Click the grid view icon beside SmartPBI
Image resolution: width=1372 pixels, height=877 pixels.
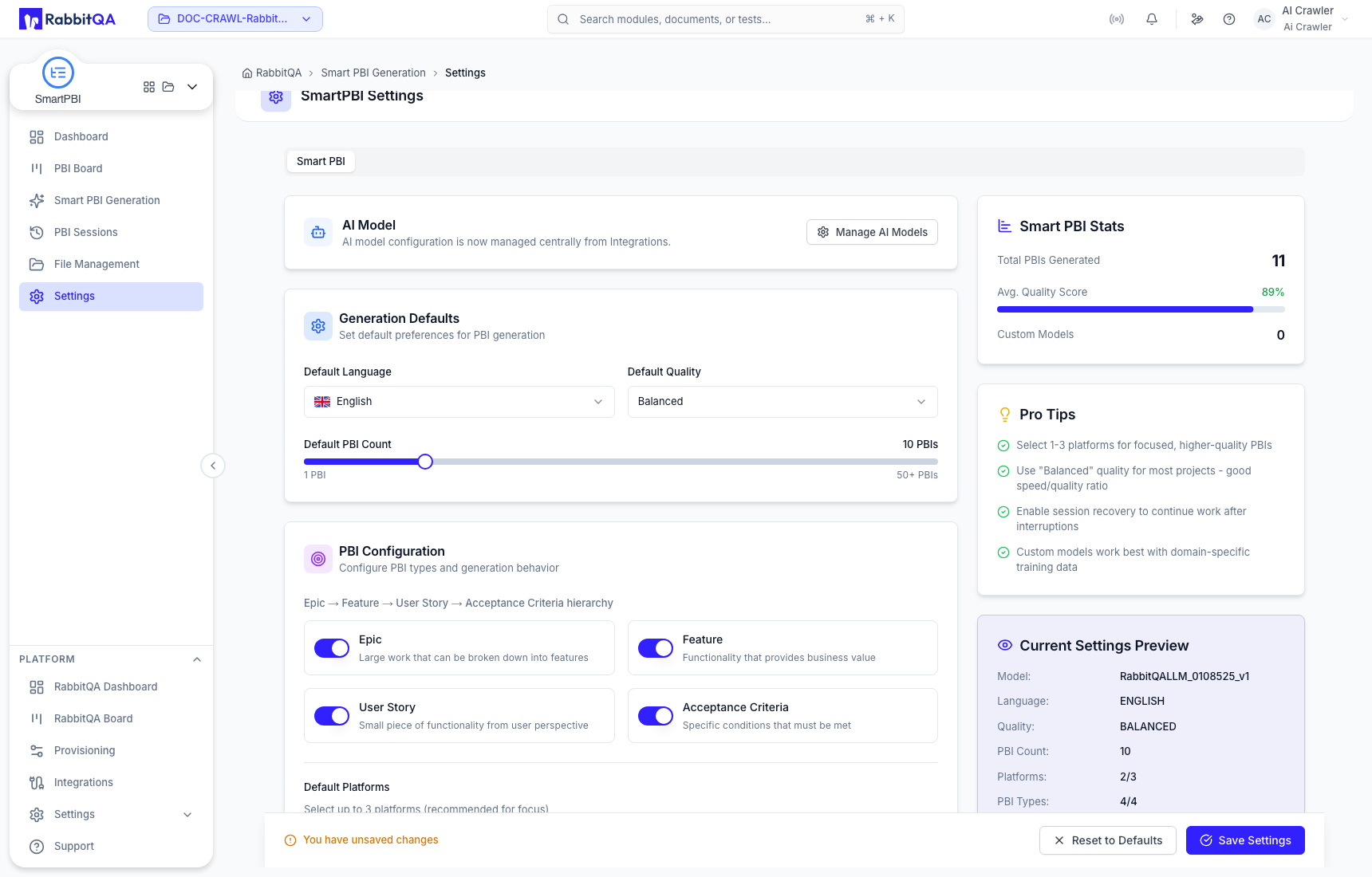coord(149,87)
